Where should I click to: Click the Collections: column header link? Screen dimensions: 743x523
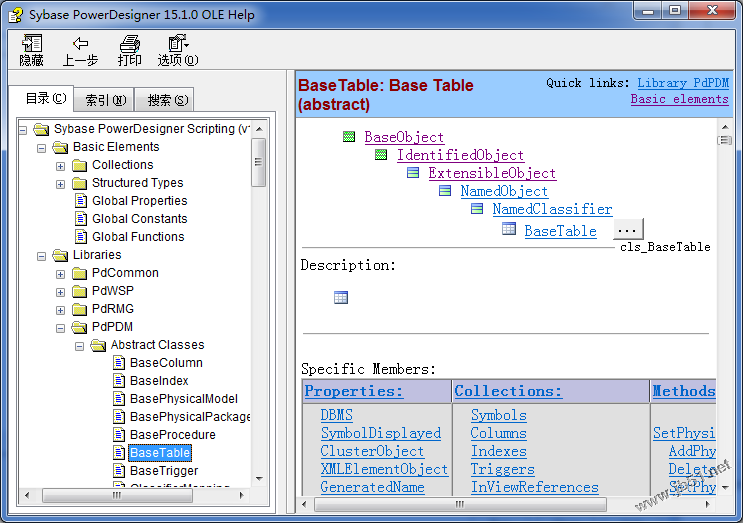pyautogui.click(x=508, y=391)
